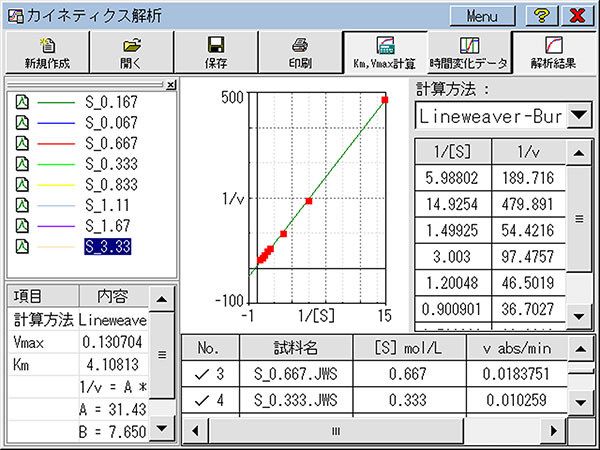600x450 pixels.
Task: Click red line swatch of S_0.667
Action: pyautogui.click(x=56, y=144)
